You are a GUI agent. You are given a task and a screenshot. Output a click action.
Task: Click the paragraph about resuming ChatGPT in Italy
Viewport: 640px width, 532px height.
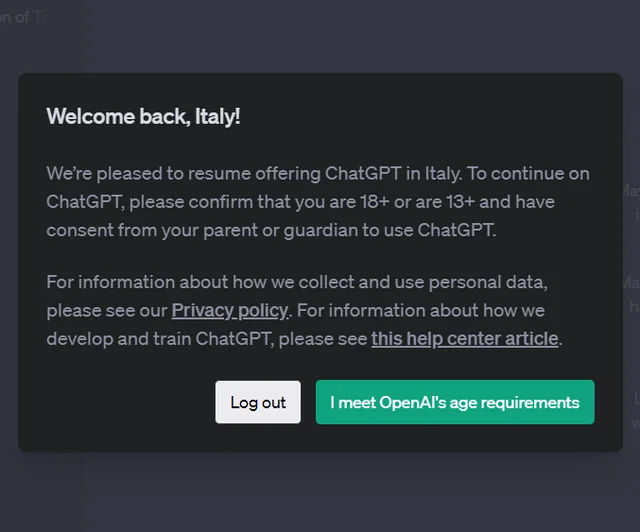coord(317,201)
